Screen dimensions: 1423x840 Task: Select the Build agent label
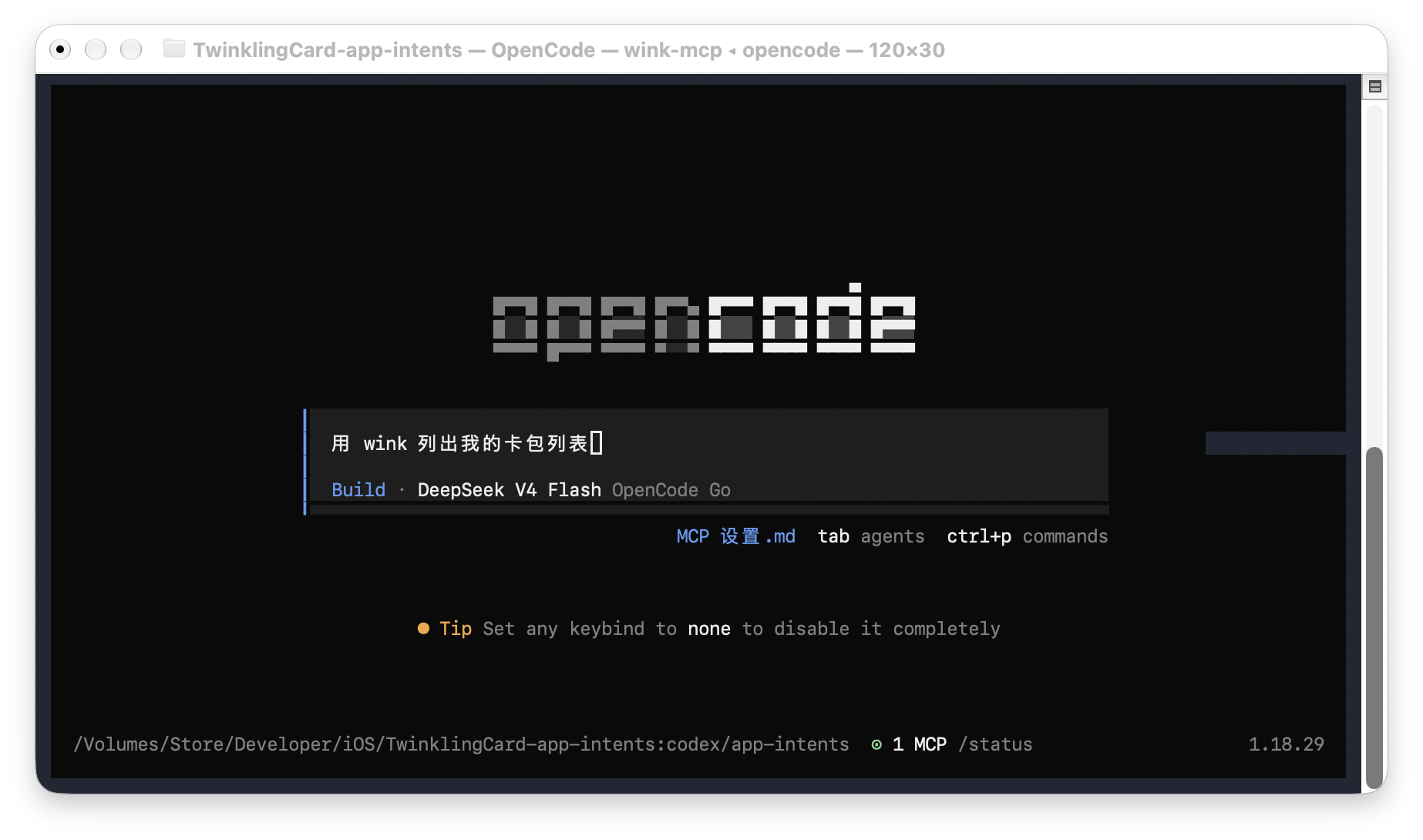pos(358,490)
